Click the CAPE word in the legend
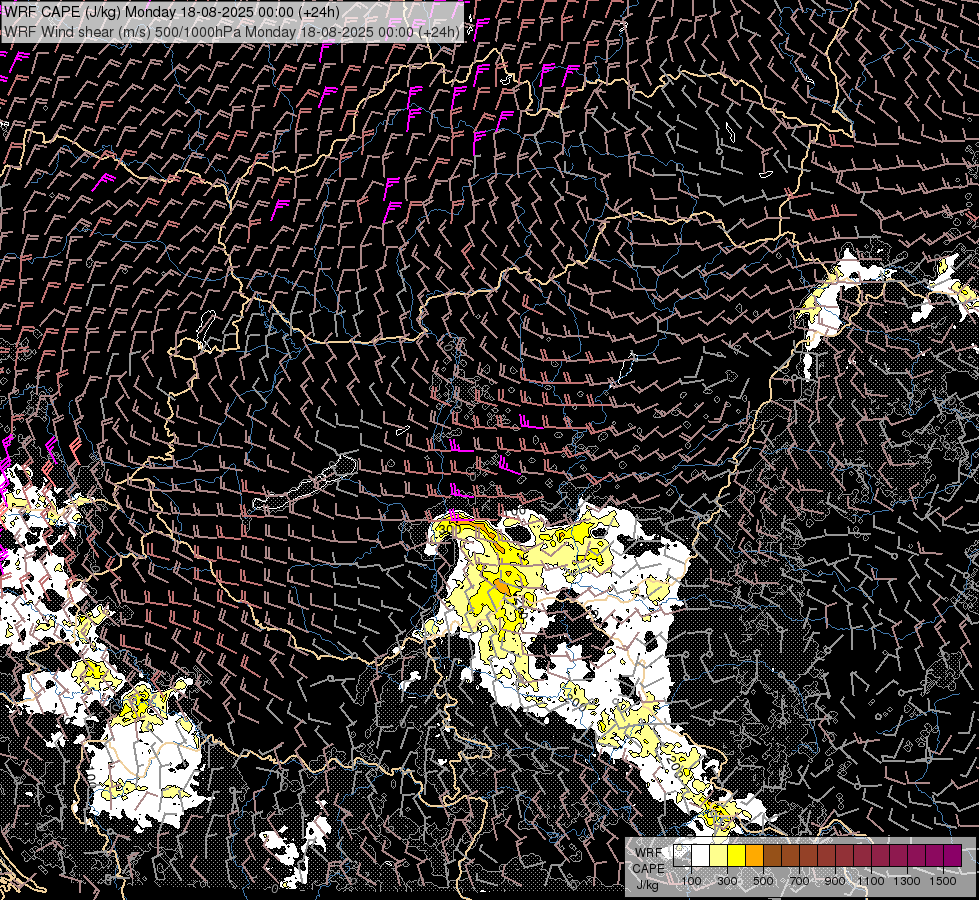 point(649,869)
